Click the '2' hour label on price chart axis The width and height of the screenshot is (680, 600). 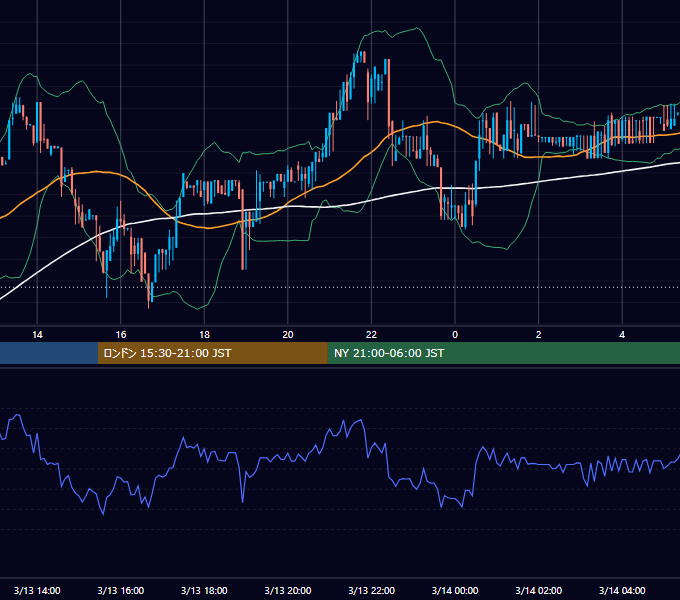click(x=539, y=335)
